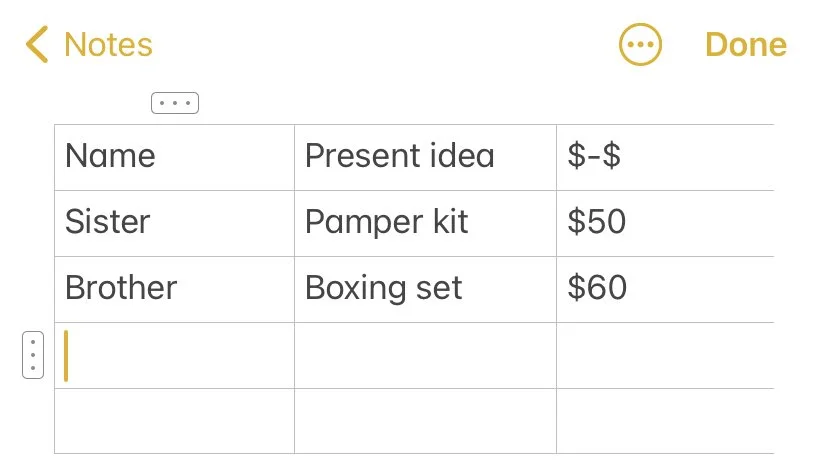The height and width of the screenshot is (470, 828).
Task: Click the empty name cell with the cursor
Action: coord(174,355)
